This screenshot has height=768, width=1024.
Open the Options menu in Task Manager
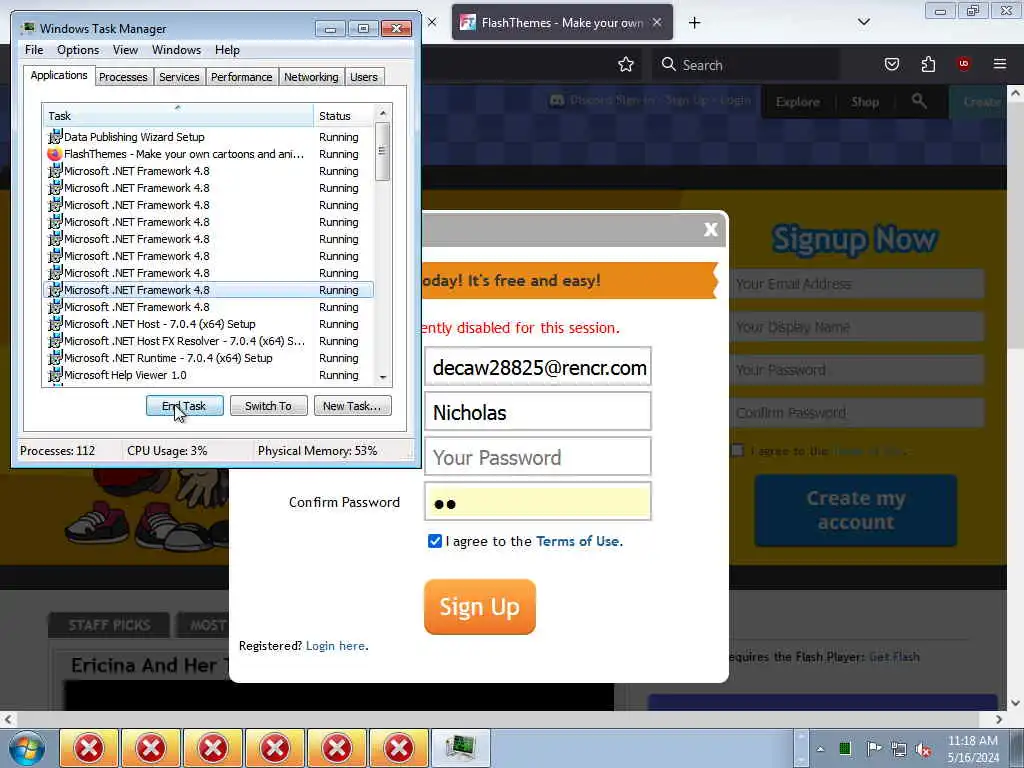tap(78, 50)
